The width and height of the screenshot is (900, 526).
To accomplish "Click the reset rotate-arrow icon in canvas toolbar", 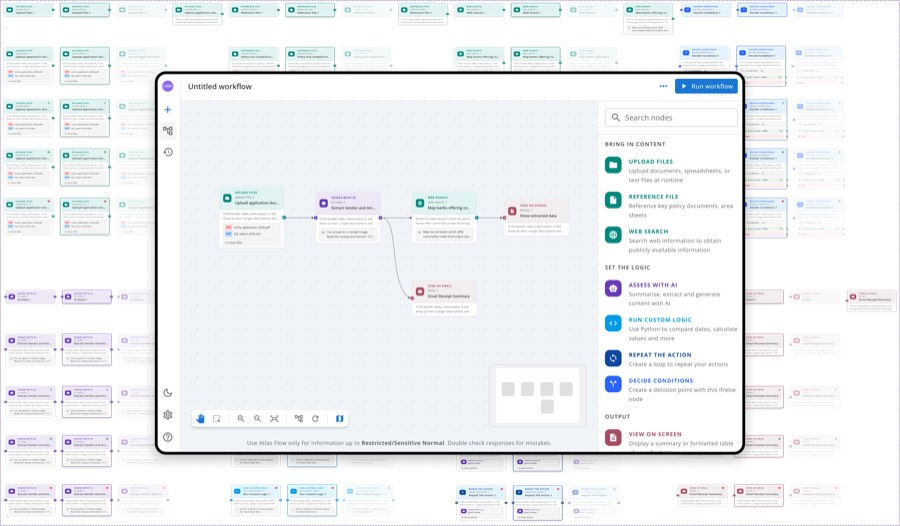I will [x=315, y=419].
